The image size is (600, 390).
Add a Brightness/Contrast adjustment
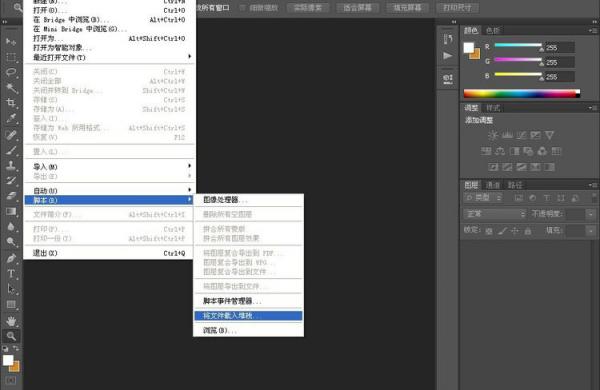493,135
